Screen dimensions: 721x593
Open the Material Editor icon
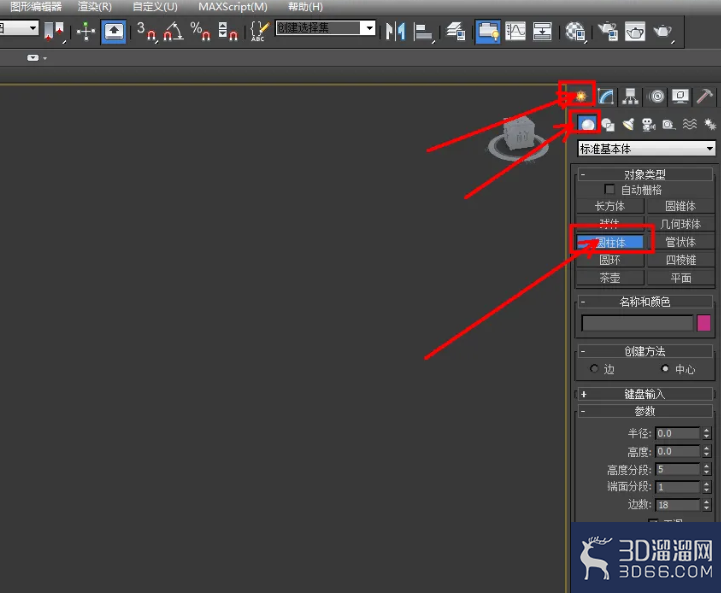[x=575, y=31]
